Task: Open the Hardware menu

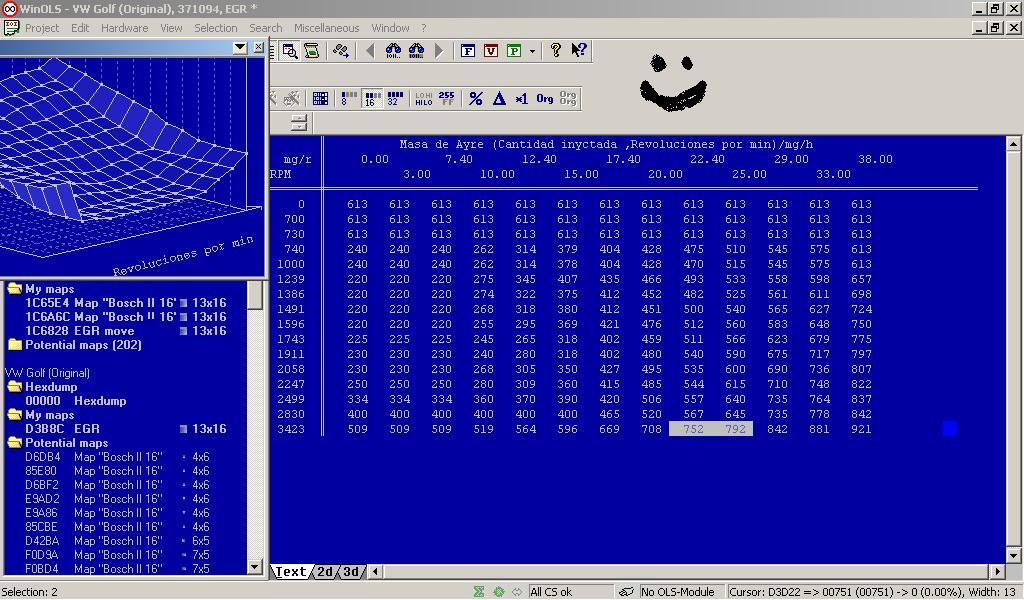Action: (x=125, y=28)
